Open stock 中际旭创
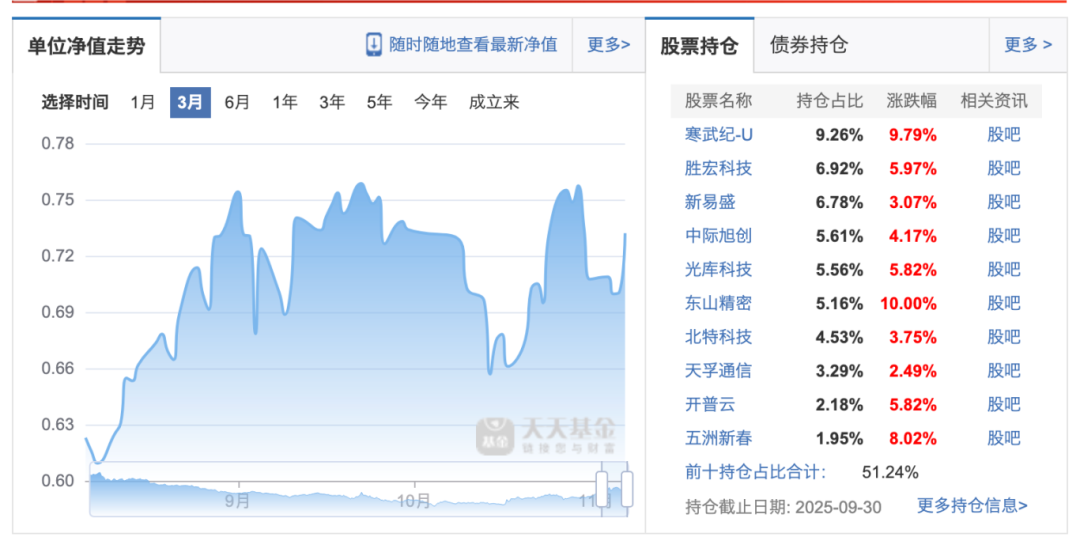The image size is (1080, 537). click(x=718, y=236)
